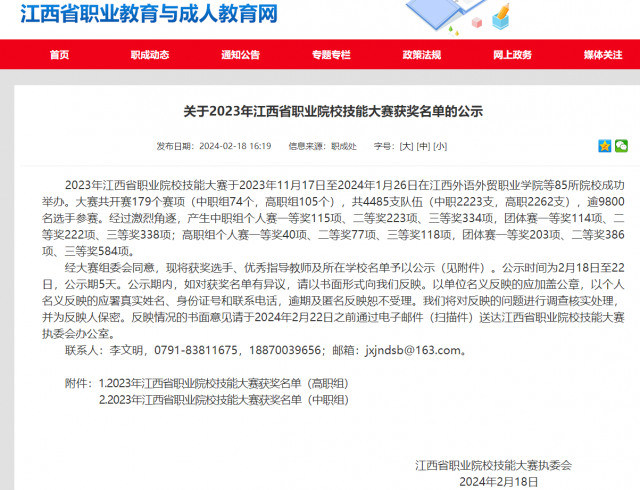Click the info source 职成处 text

point(344,146)
